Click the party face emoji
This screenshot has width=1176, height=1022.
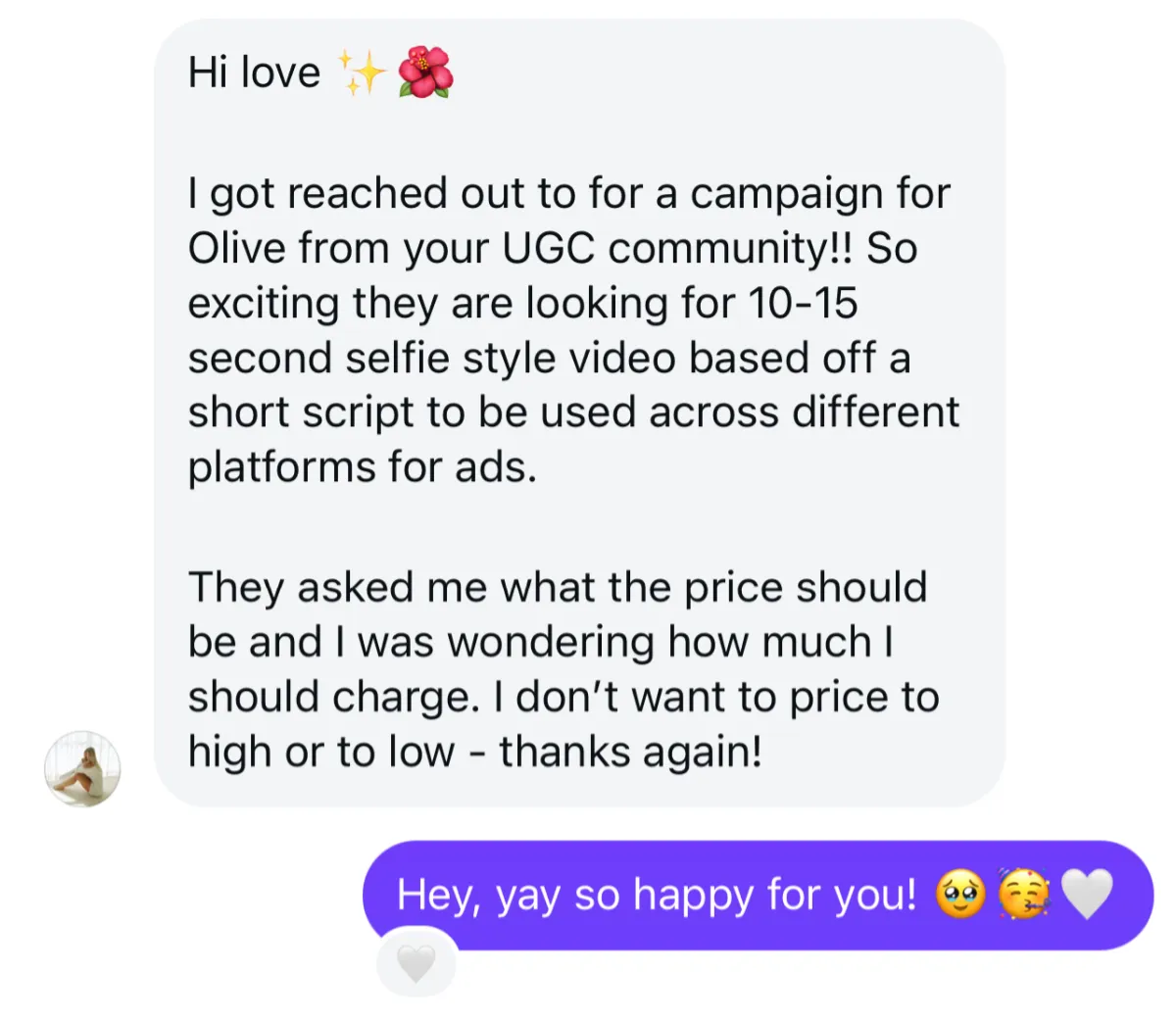pyautogui.click(x=1024, y=895)
